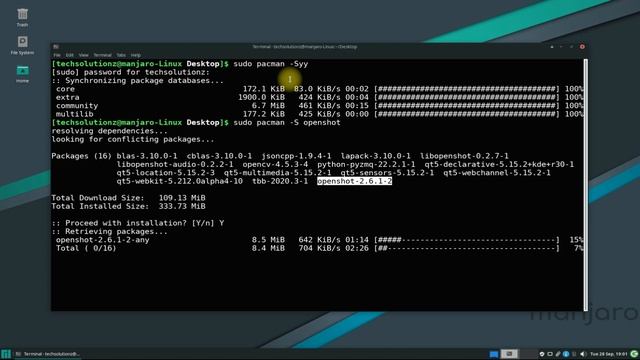The width and height of the screenshot is (640, 360).
Task: Open clipboard manager paperclip tray icon
Action: 558,354
